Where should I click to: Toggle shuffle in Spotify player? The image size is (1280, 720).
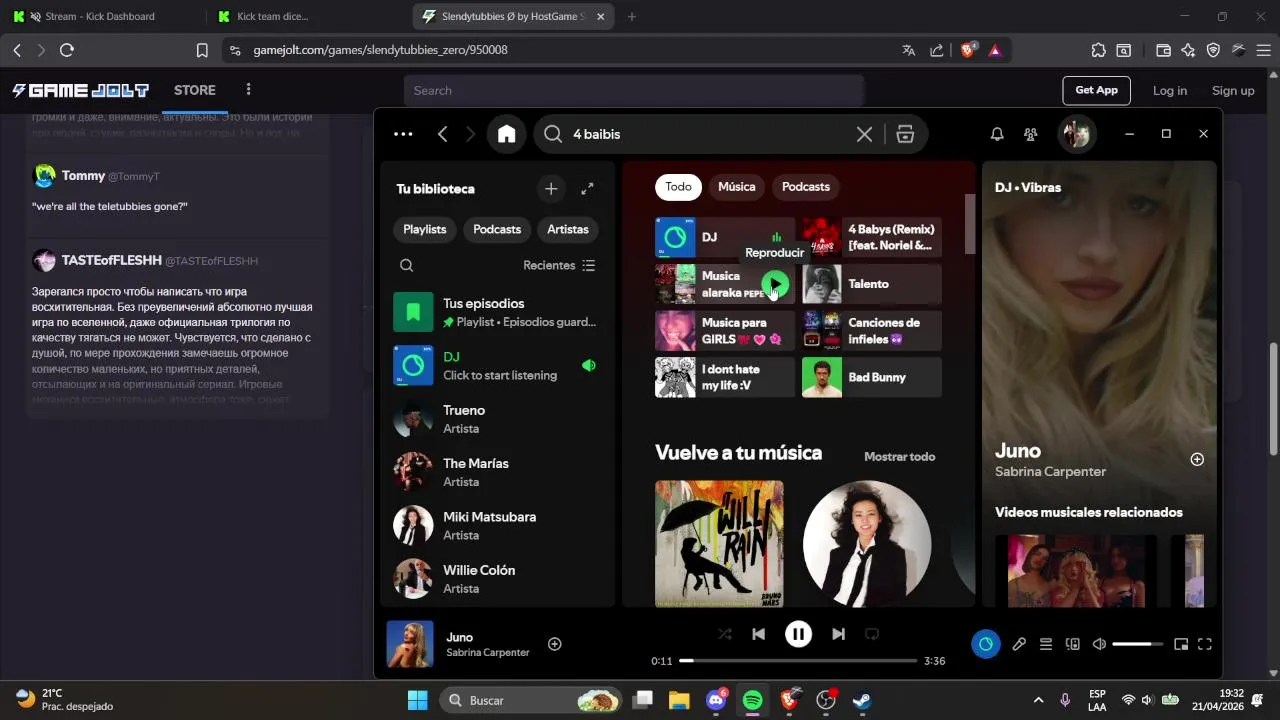(725, 634)
